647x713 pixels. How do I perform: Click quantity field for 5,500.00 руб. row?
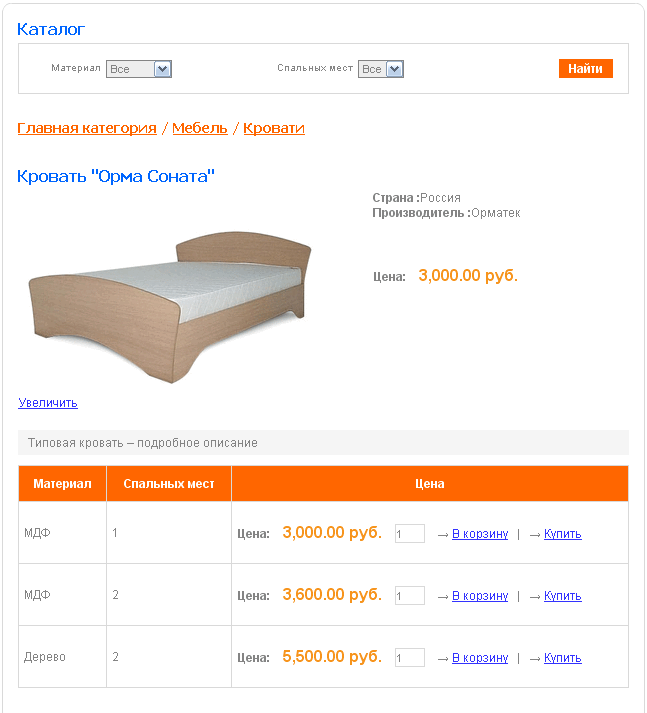409,658
